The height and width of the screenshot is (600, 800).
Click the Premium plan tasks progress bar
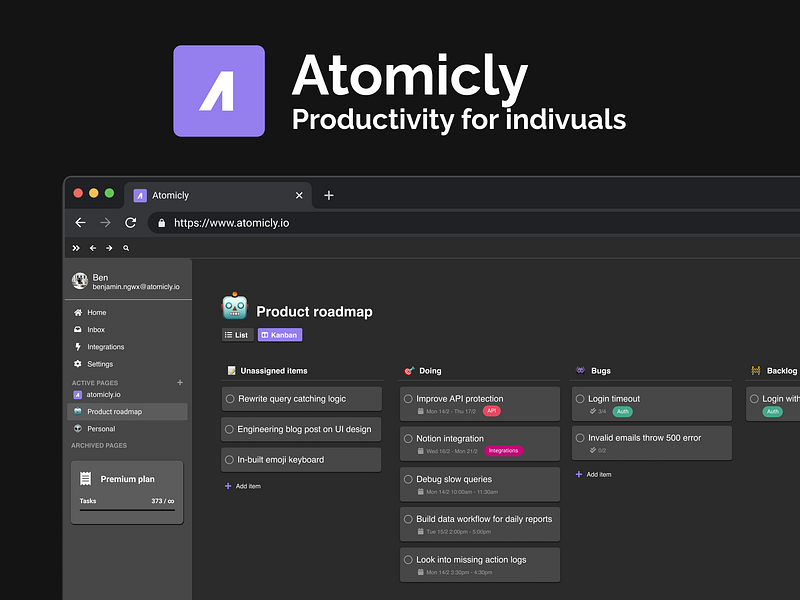[x=127, y=510]
